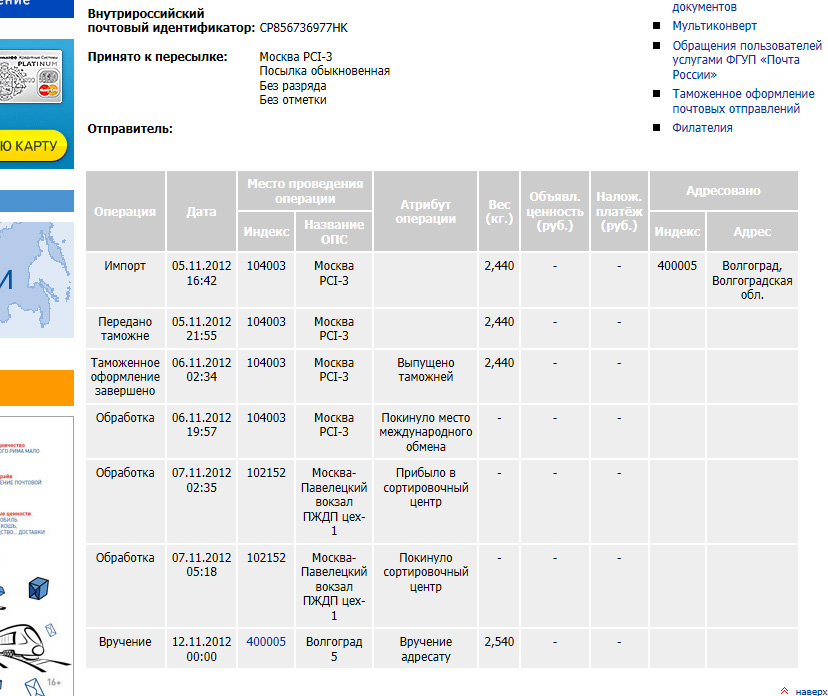Click the orange banner strip on the left
This screenshot has width=828, height=696.
[36, 385]
